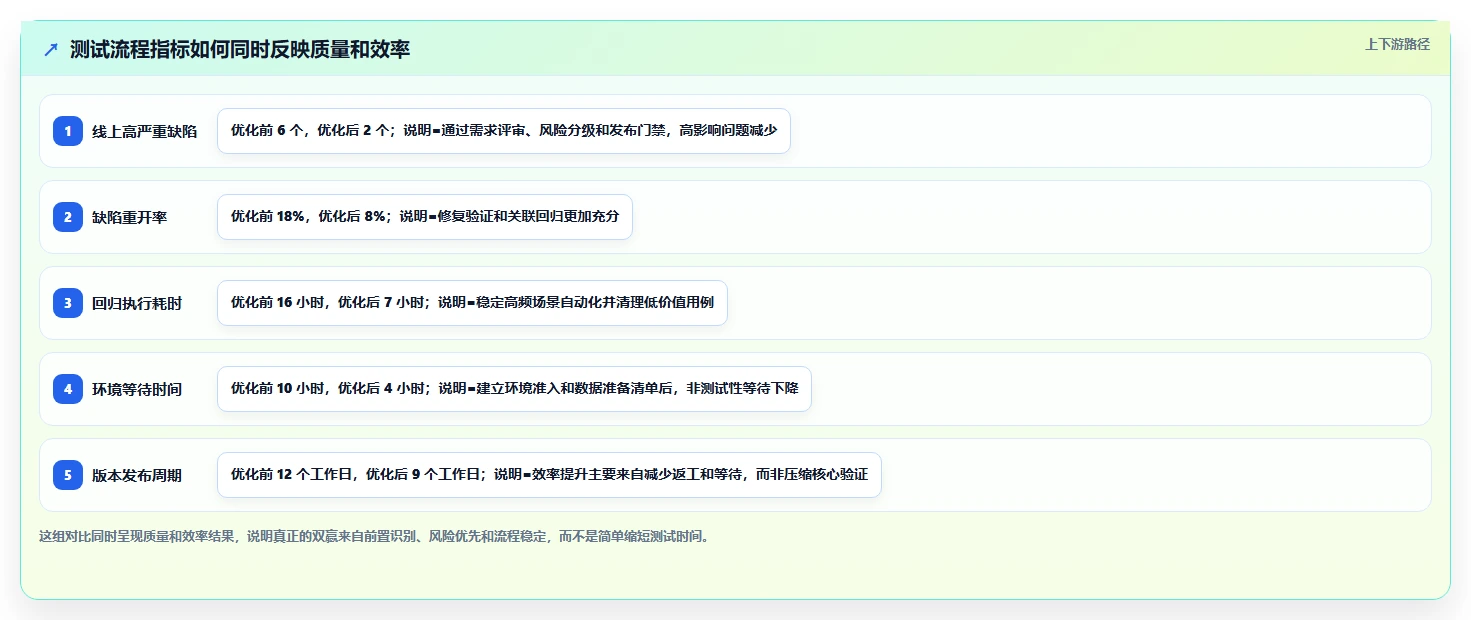This screenshot has width=1471, height=620.
Task: Select the 版本发布周期 label
Action: 137,475
